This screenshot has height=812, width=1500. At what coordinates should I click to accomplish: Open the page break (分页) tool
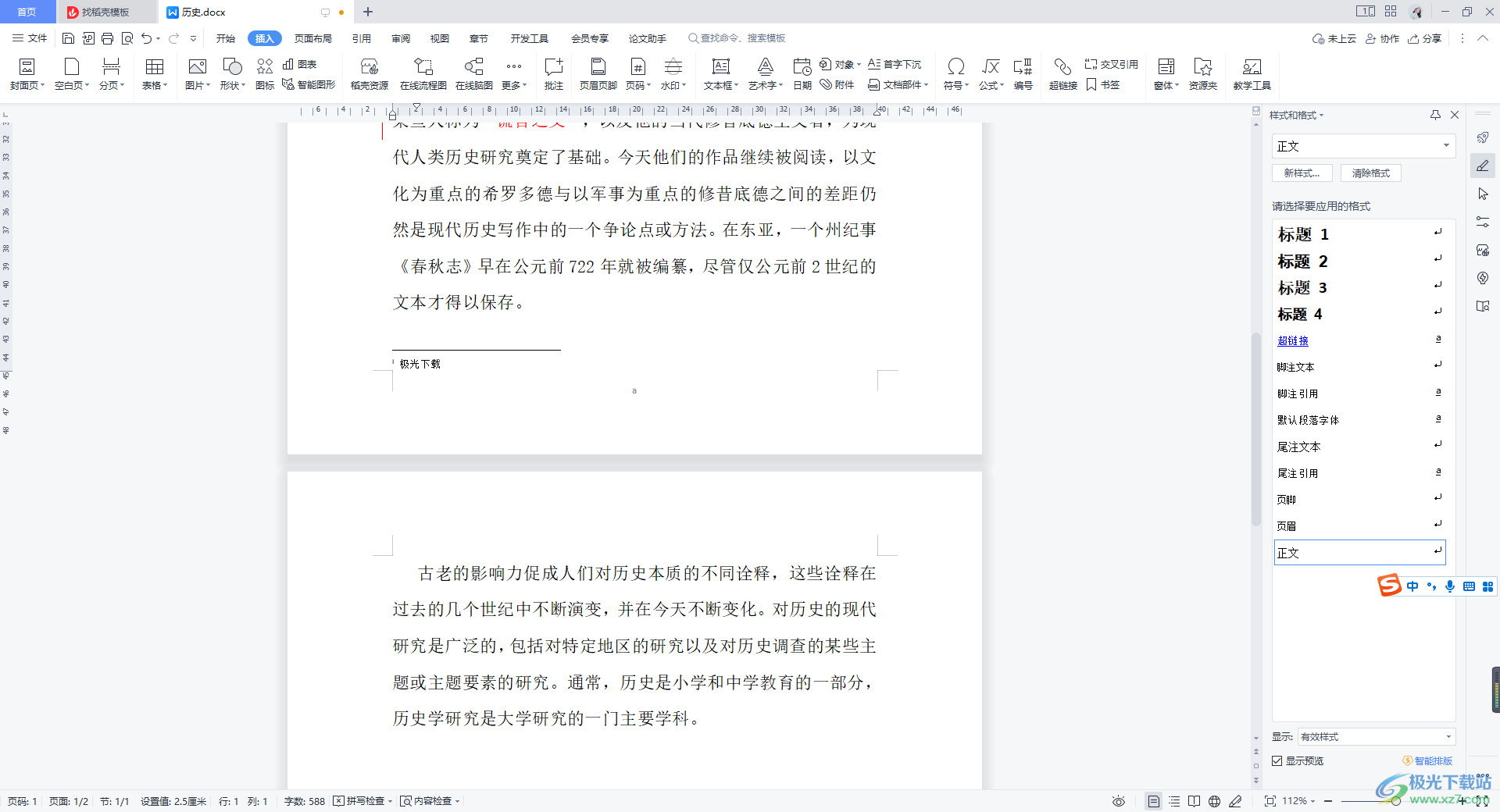tap(112, 74)
